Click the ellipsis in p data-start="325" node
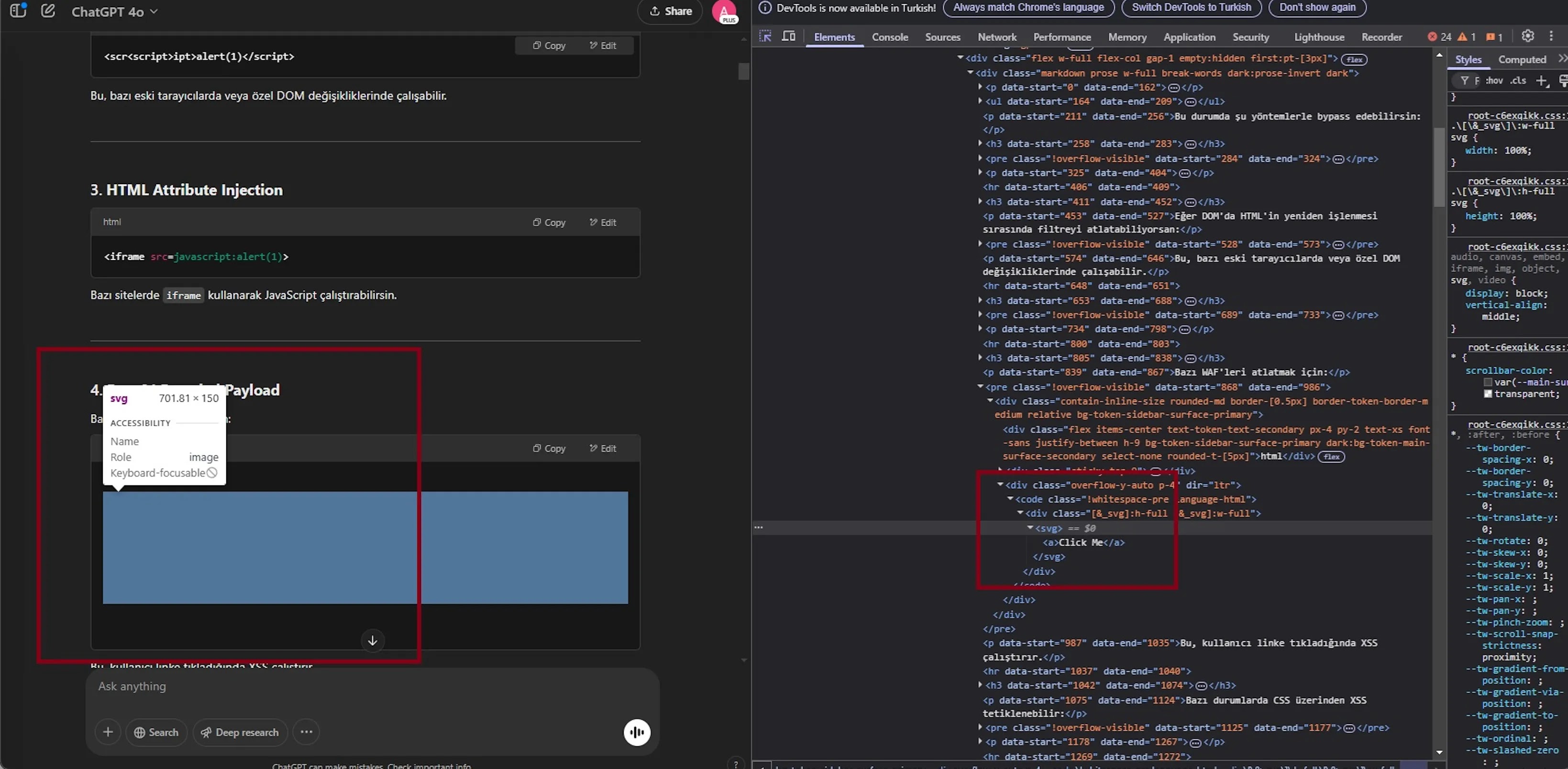1568x769 pixels. pyautogui.click(x=1184, y=174)
